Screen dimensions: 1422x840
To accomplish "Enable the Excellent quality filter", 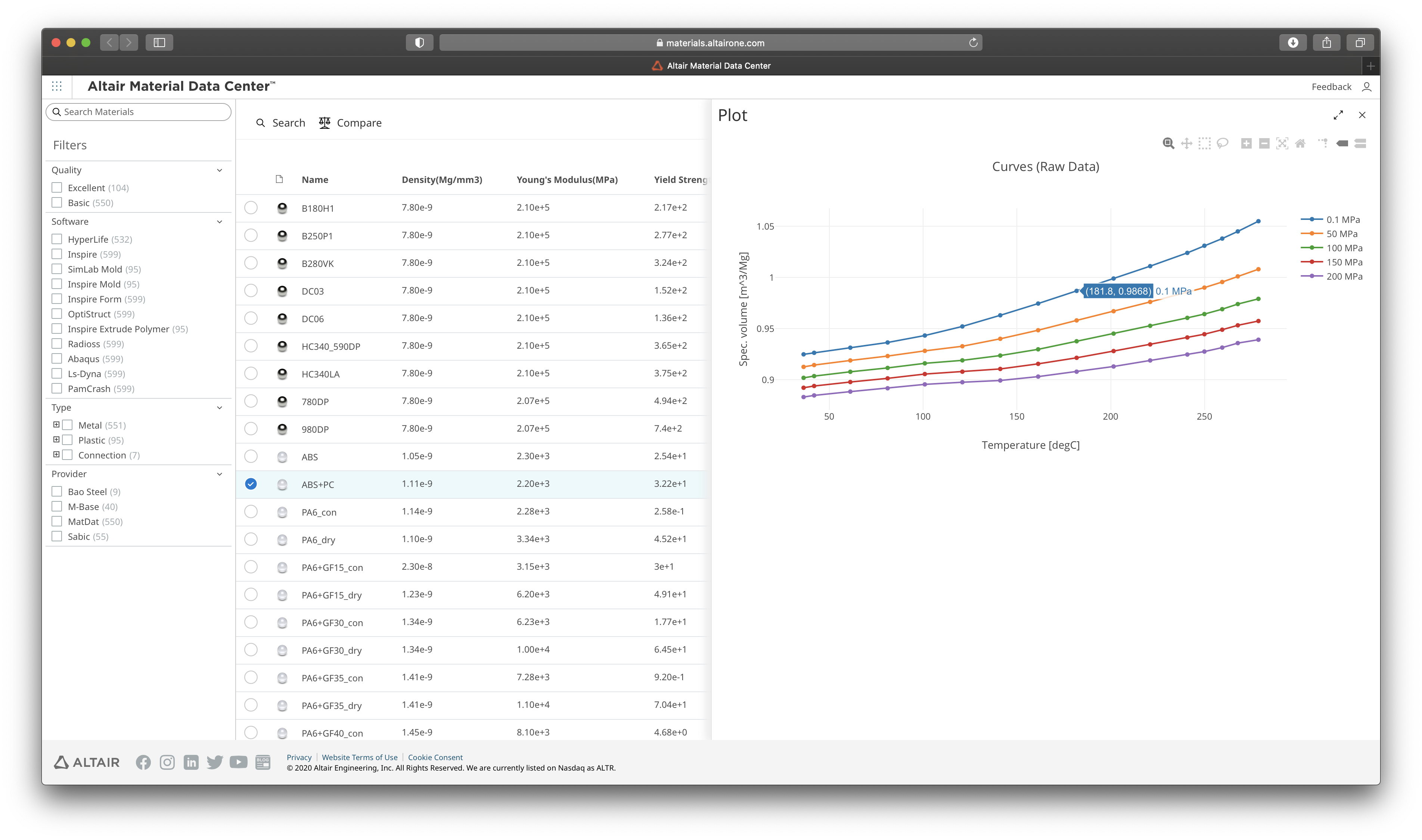I will 57,187.
